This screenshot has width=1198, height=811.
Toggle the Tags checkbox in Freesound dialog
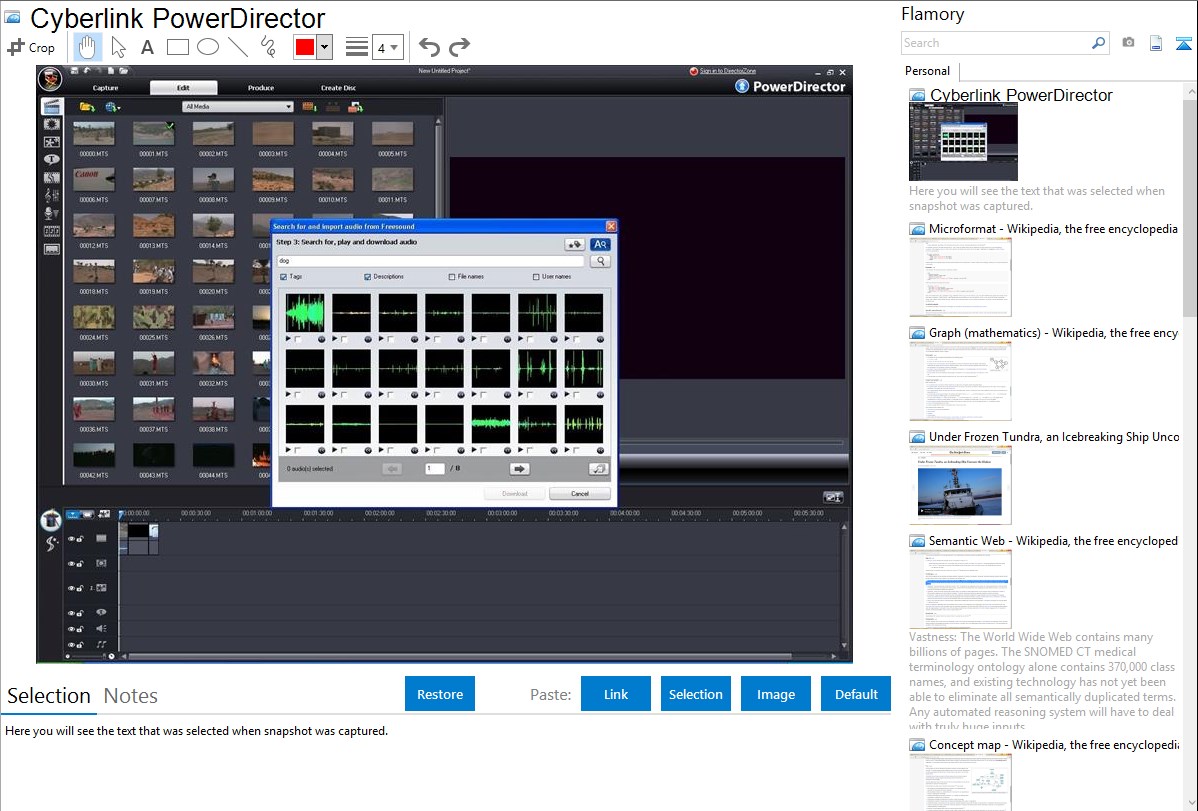click(284, 277)
